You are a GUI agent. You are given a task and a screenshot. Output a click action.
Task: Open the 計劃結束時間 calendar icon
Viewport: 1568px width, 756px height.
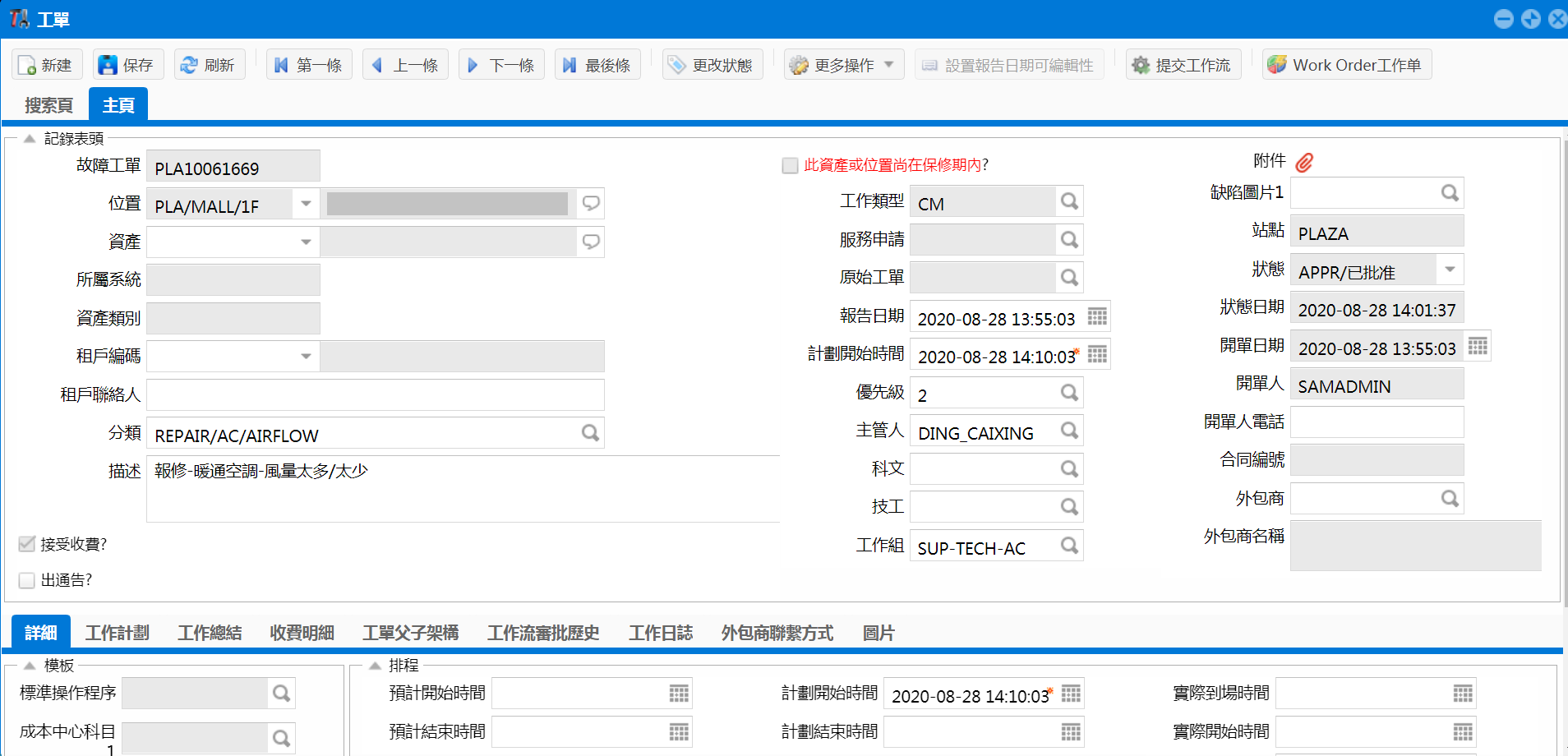pos(1071,732)
